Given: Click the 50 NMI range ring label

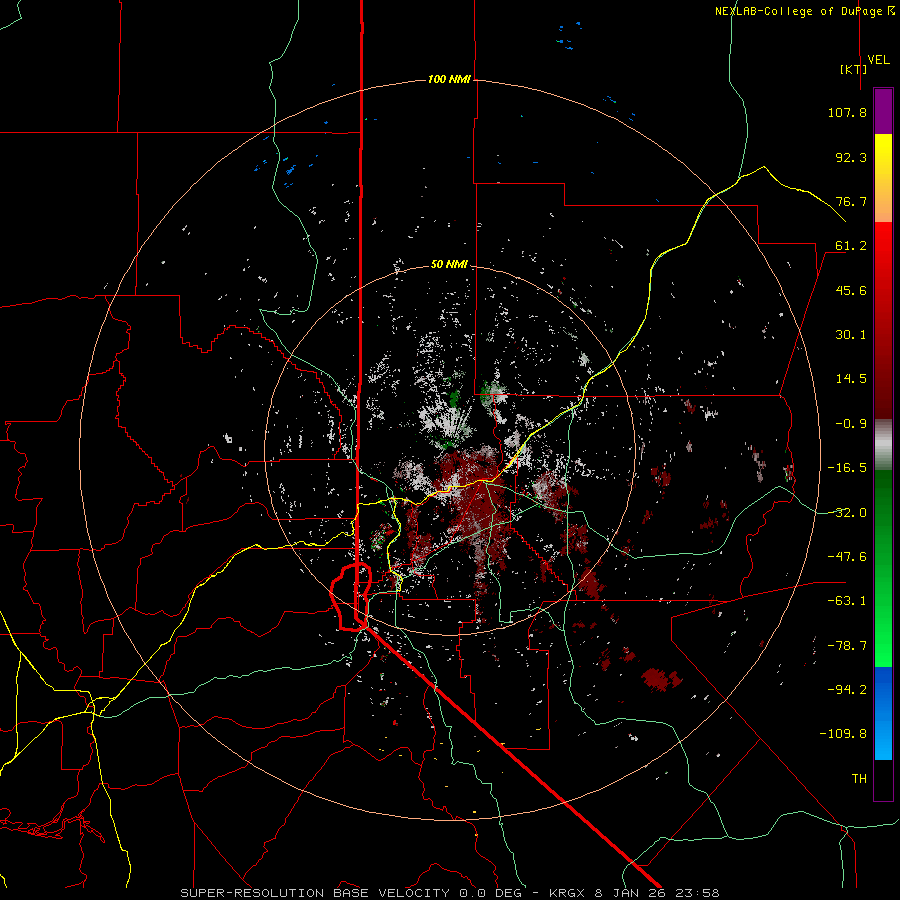Looking at the screenshot, I should [x=449, y=264].
